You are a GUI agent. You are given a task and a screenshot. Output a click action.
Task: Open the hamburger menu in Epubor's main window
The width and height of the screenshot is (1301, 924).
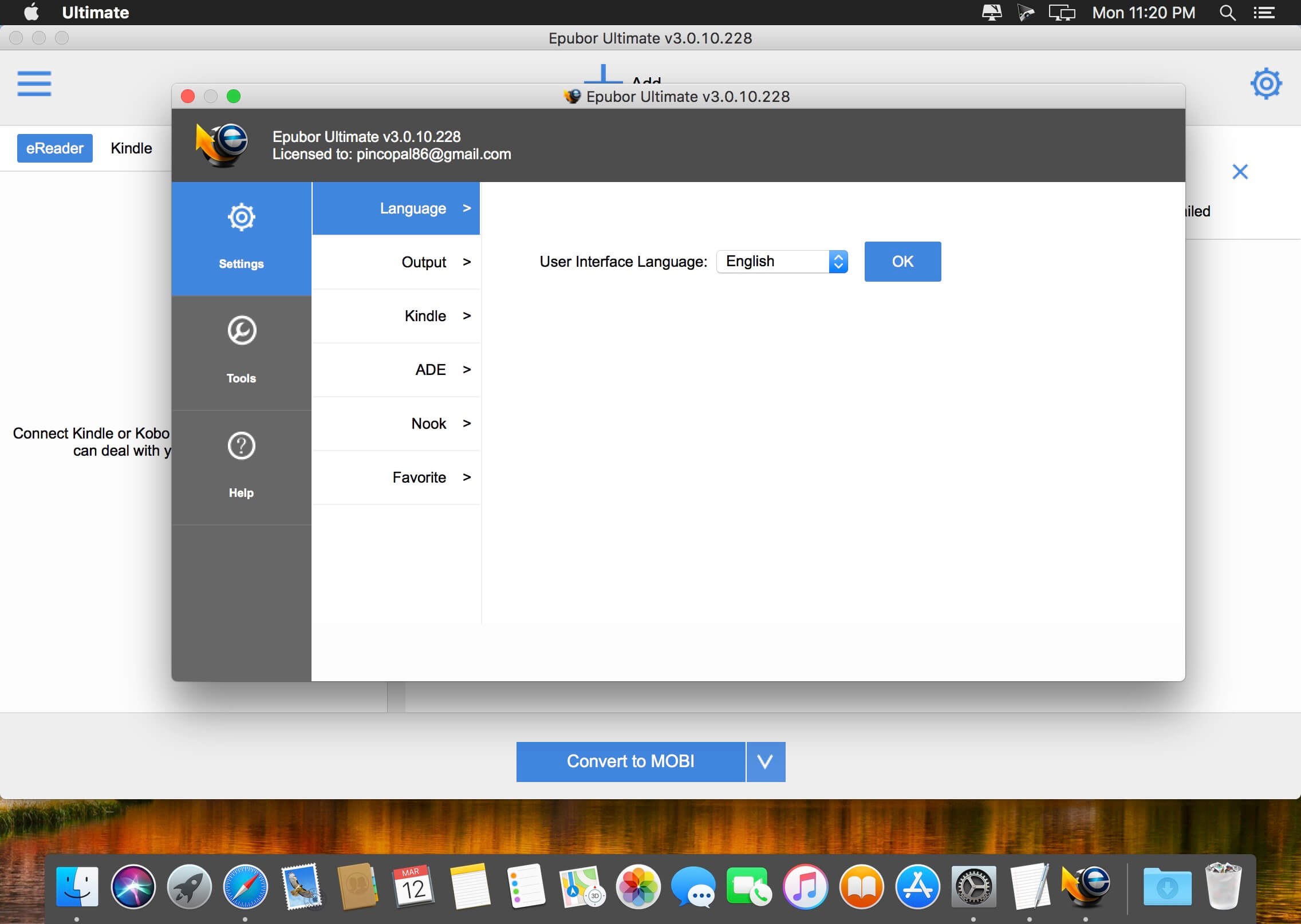pyautogui.click(x=34, y=84)
